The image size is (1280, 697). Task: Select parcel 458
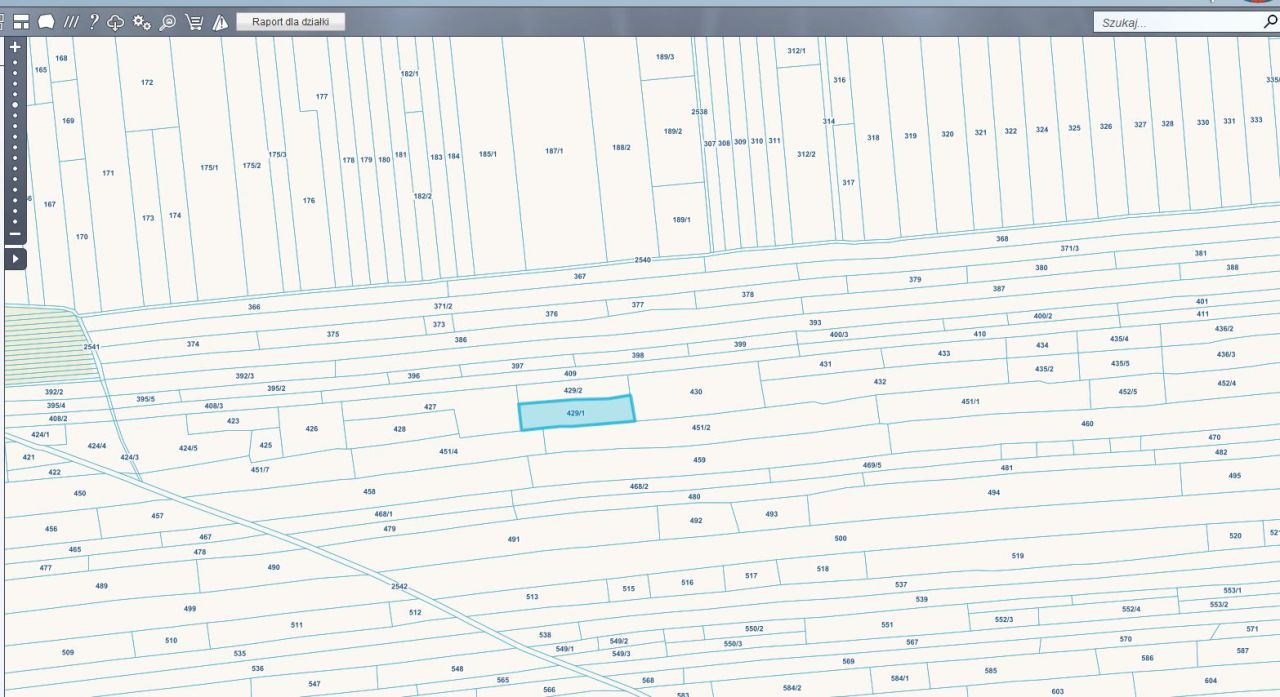pyautogui.click(x=369, y=492)
